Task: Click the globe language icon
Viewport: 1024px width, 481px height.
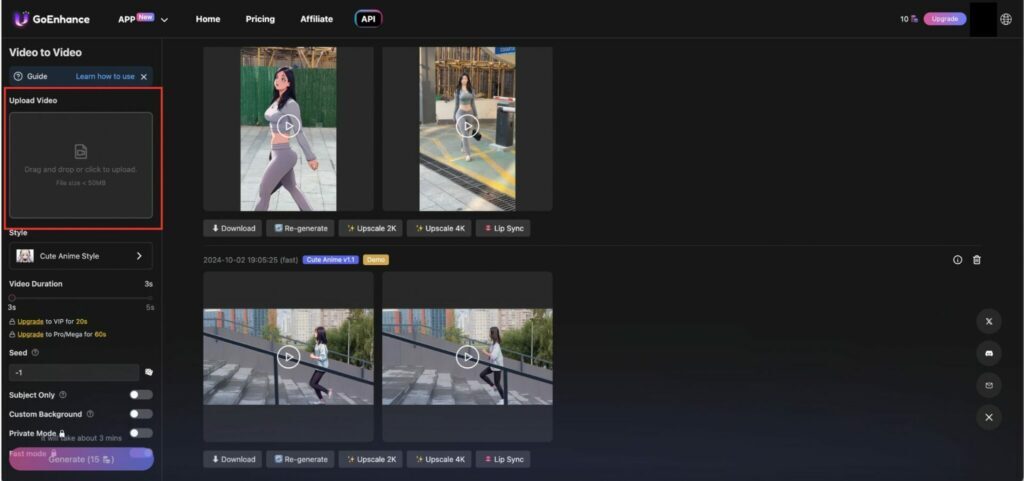Action: coord(1006,19)
